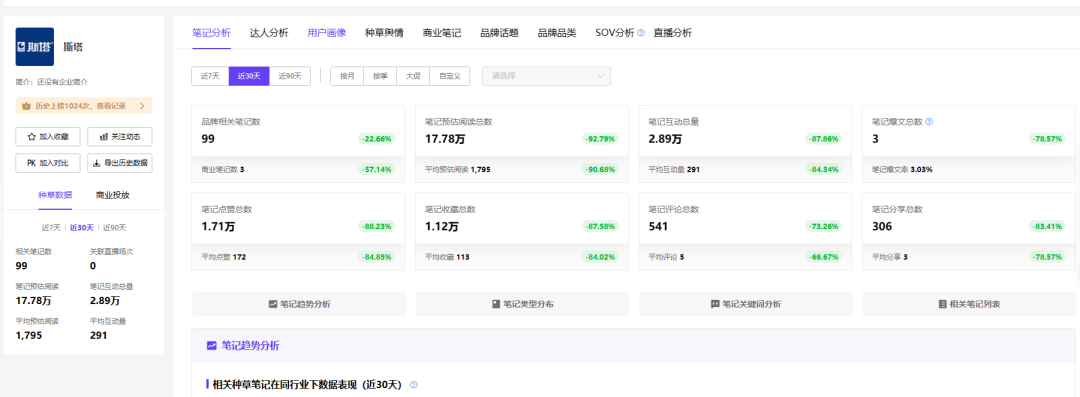The image size is (1080, 397).
Task: Click the star icon on 加入收藏
Action: pos(32,136)
